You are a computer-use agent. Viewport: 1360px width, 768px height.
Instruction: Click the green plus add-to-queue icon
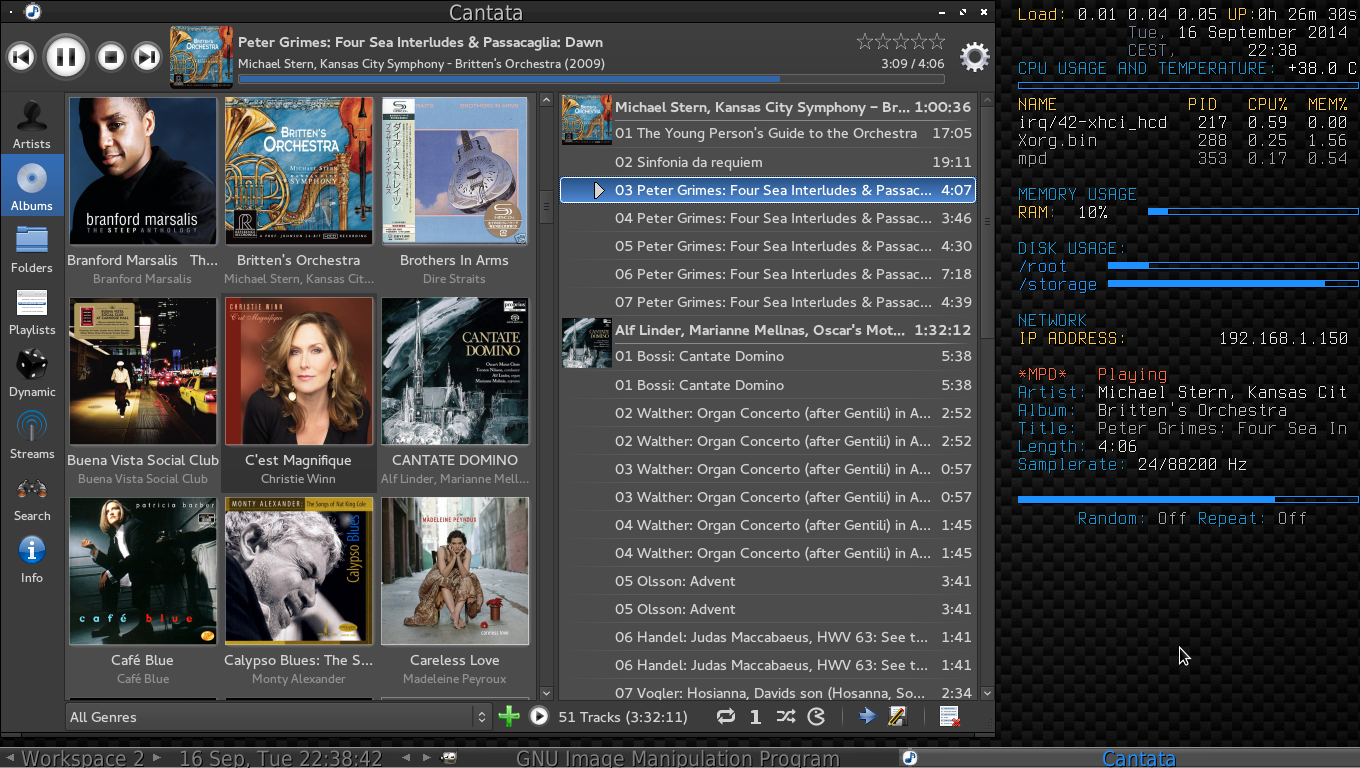click(x=509, y=716)
